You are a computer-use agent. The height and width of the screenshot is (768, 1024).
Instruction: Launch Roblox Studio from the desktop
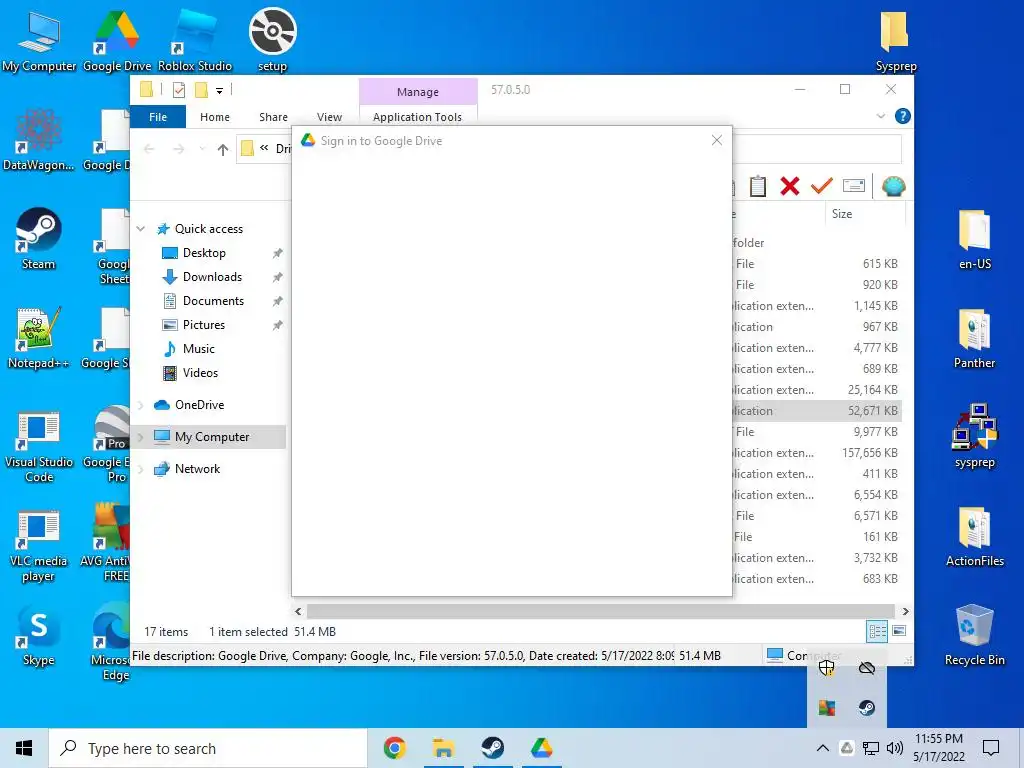pyautogui.click(x=195, y=40)
